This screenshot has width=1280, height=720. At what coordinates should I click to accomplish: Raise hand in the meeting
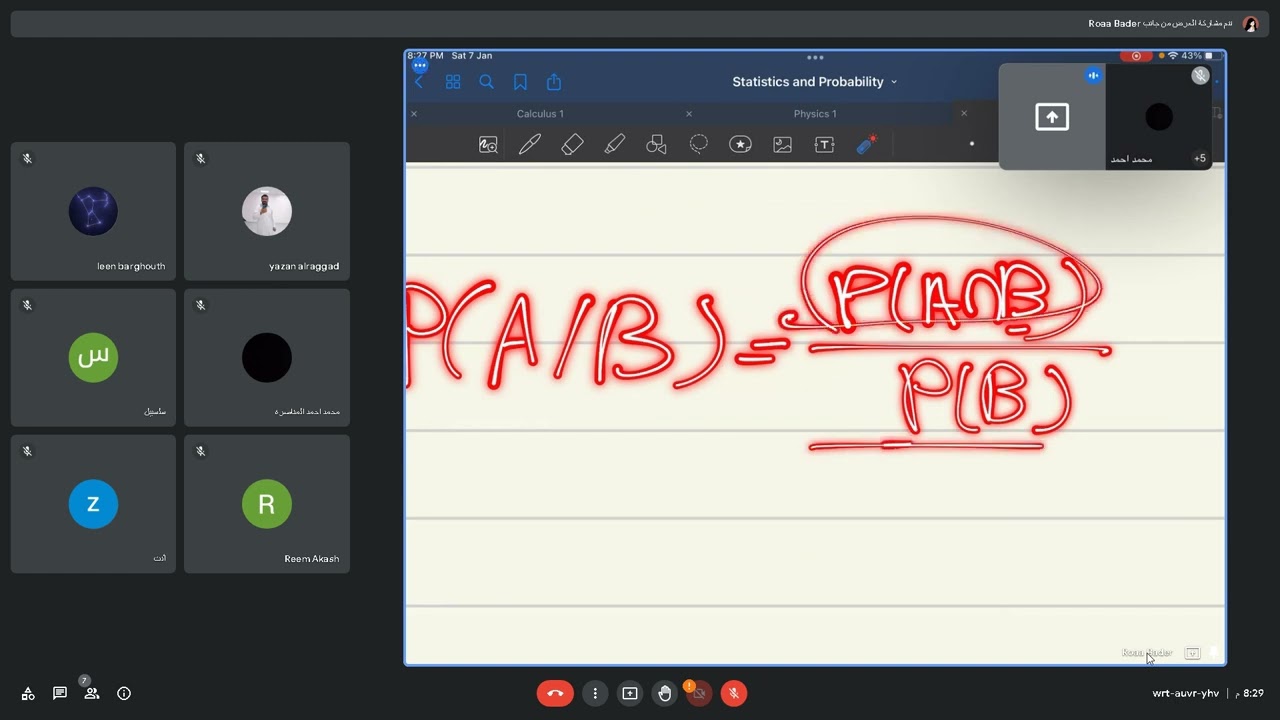tap(665, 693)
